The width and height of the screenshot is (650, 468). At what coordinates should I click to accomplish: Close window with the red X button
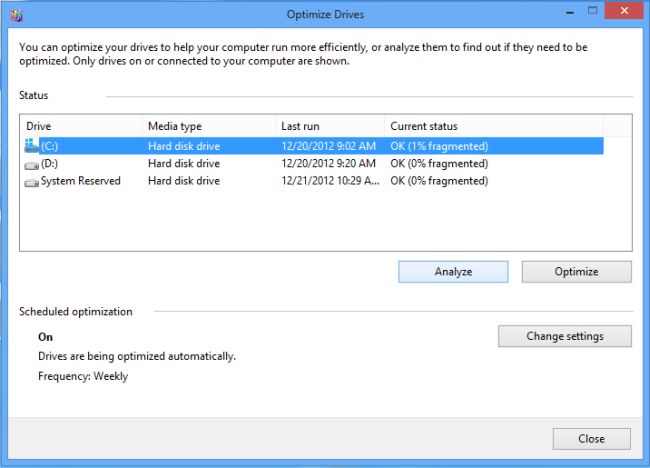click(x=624, y=11)
